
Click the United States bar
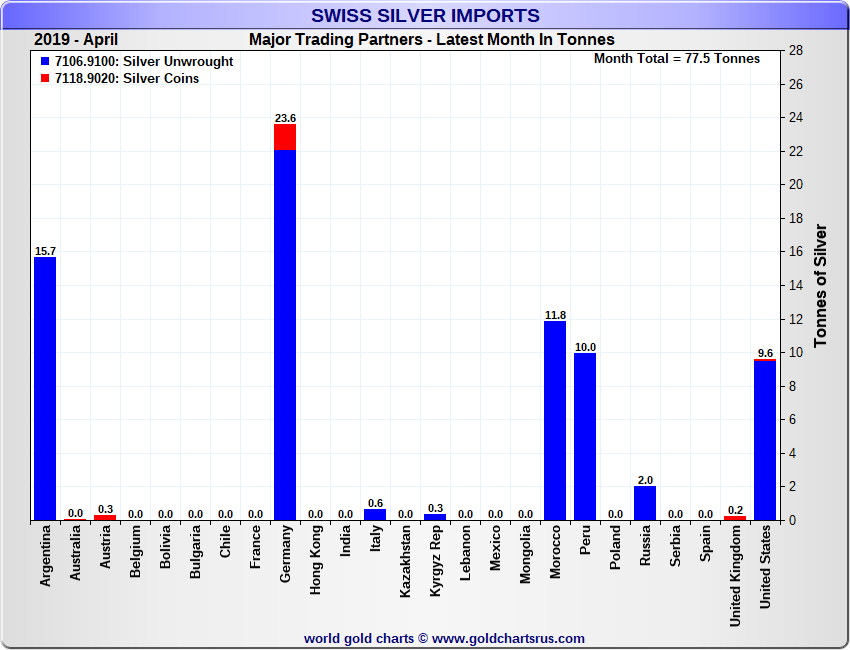pyautogui.click(x=765, y=440)
